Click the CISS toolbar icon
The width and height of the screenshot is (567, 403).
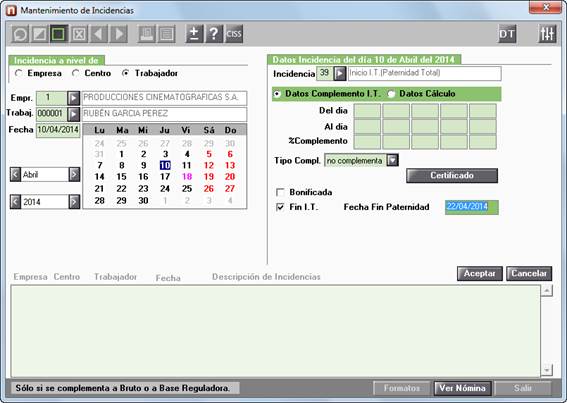tap(234, 34)
